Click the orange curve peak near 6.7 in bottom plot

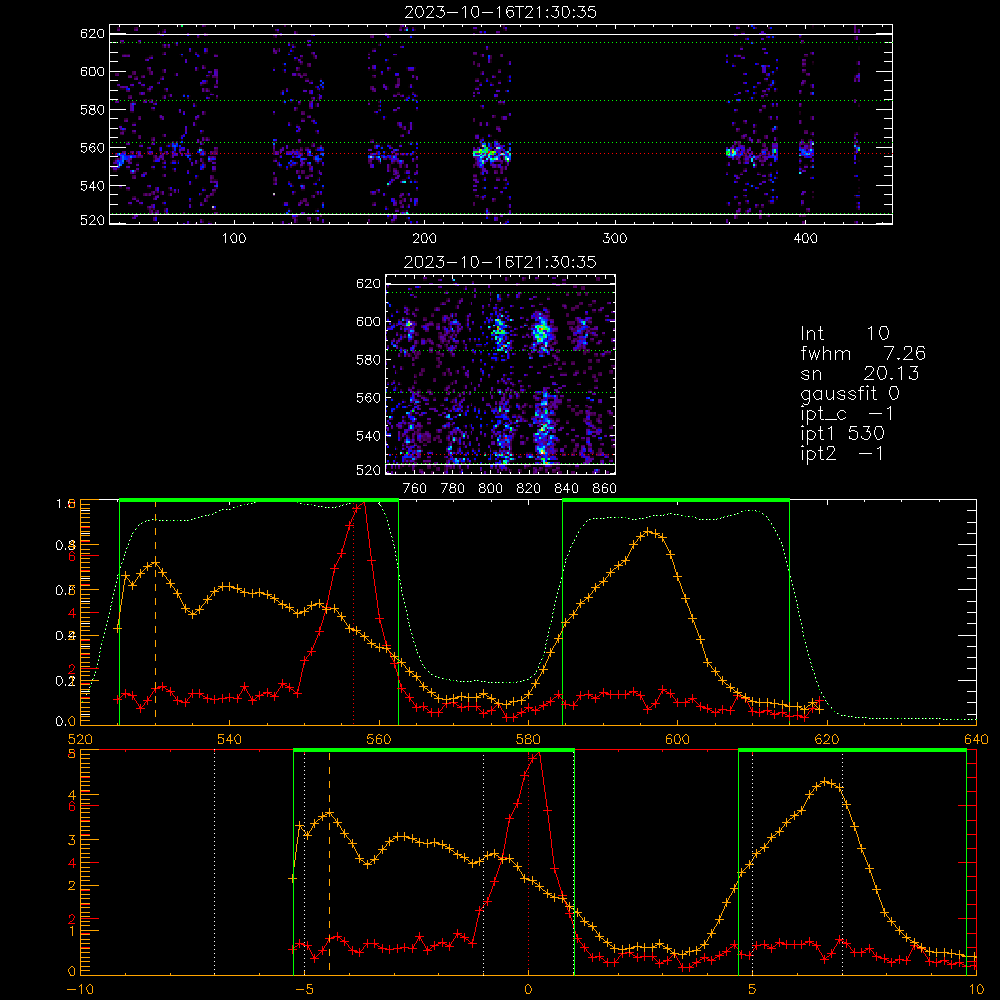(x=827, y=781)
